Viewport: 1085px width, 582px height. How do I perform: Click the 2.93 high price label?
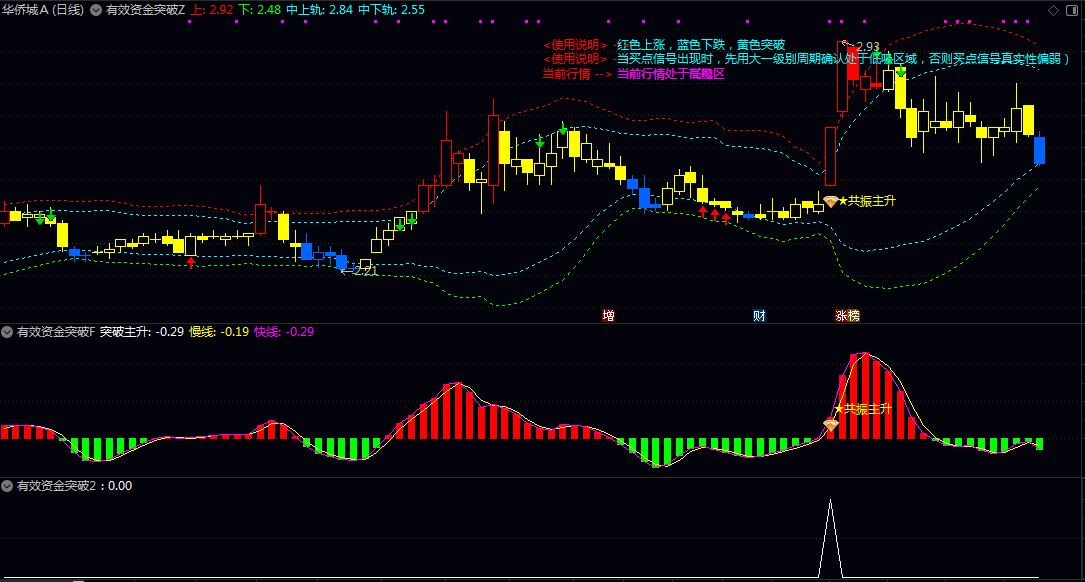click(867, 46)
